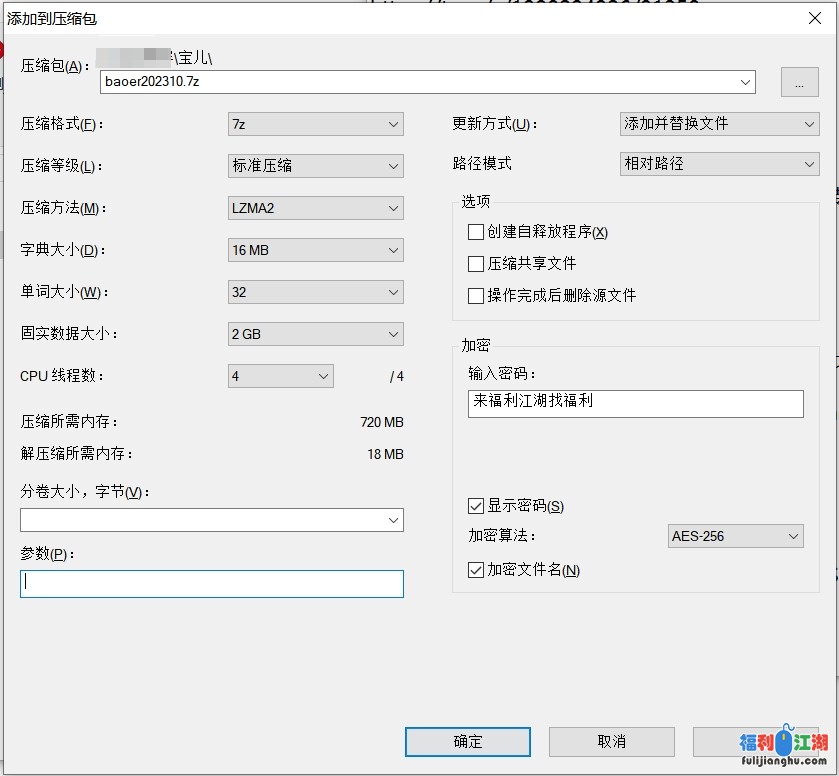Expand 字典大小 16 MB dropdown
Image resolution: width=839 pixels, height=776 pixels.
(315, 250)
